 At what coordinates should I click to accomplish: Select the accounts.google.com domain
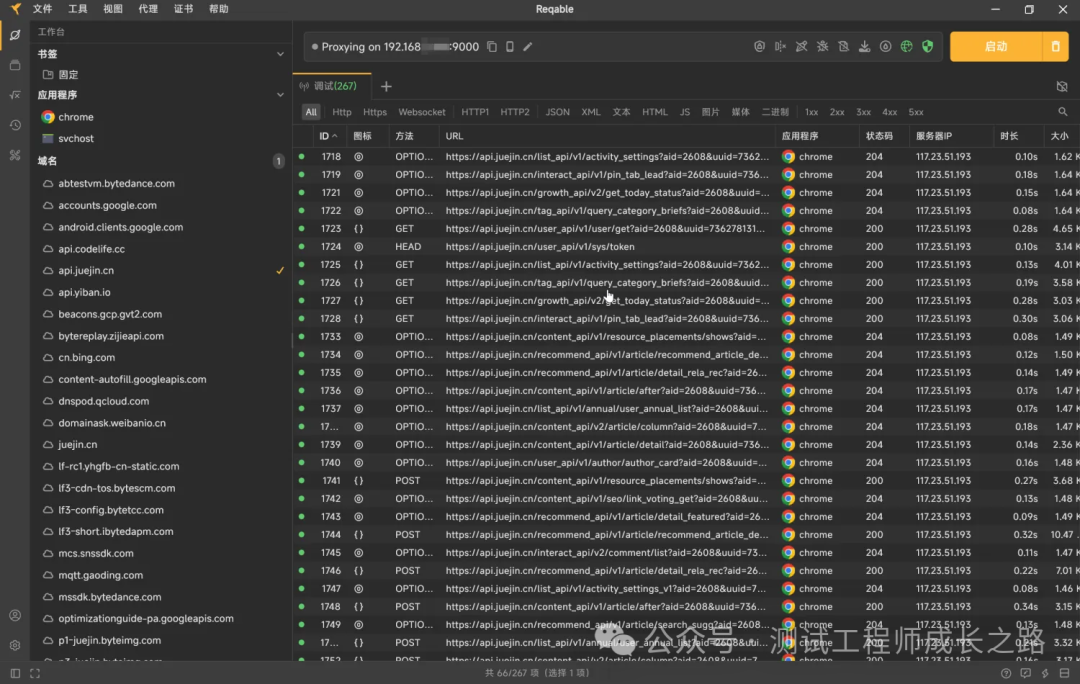pos(160,205)
